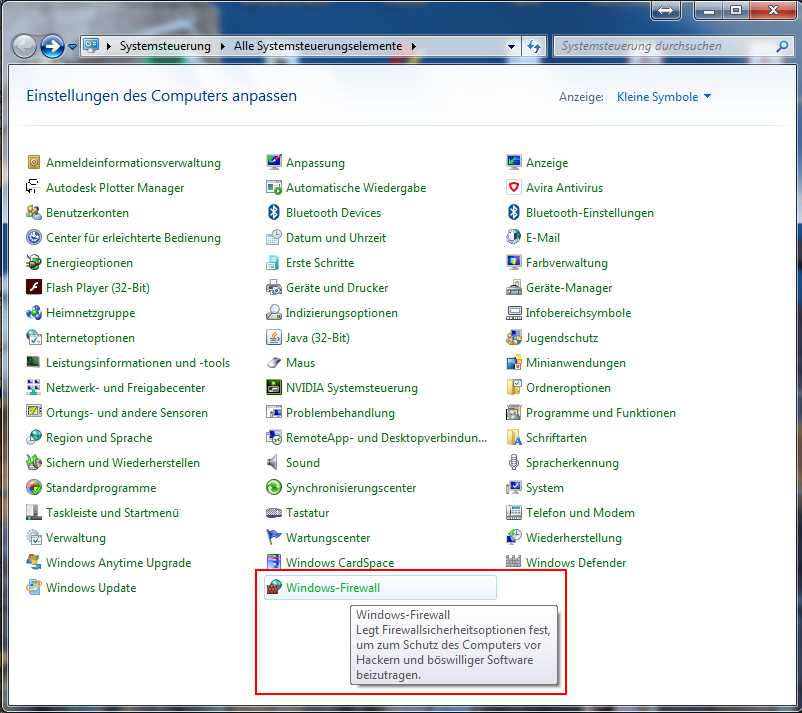
Task: Click the Spracherkennung microphone icon
Action: click(514, 462)
